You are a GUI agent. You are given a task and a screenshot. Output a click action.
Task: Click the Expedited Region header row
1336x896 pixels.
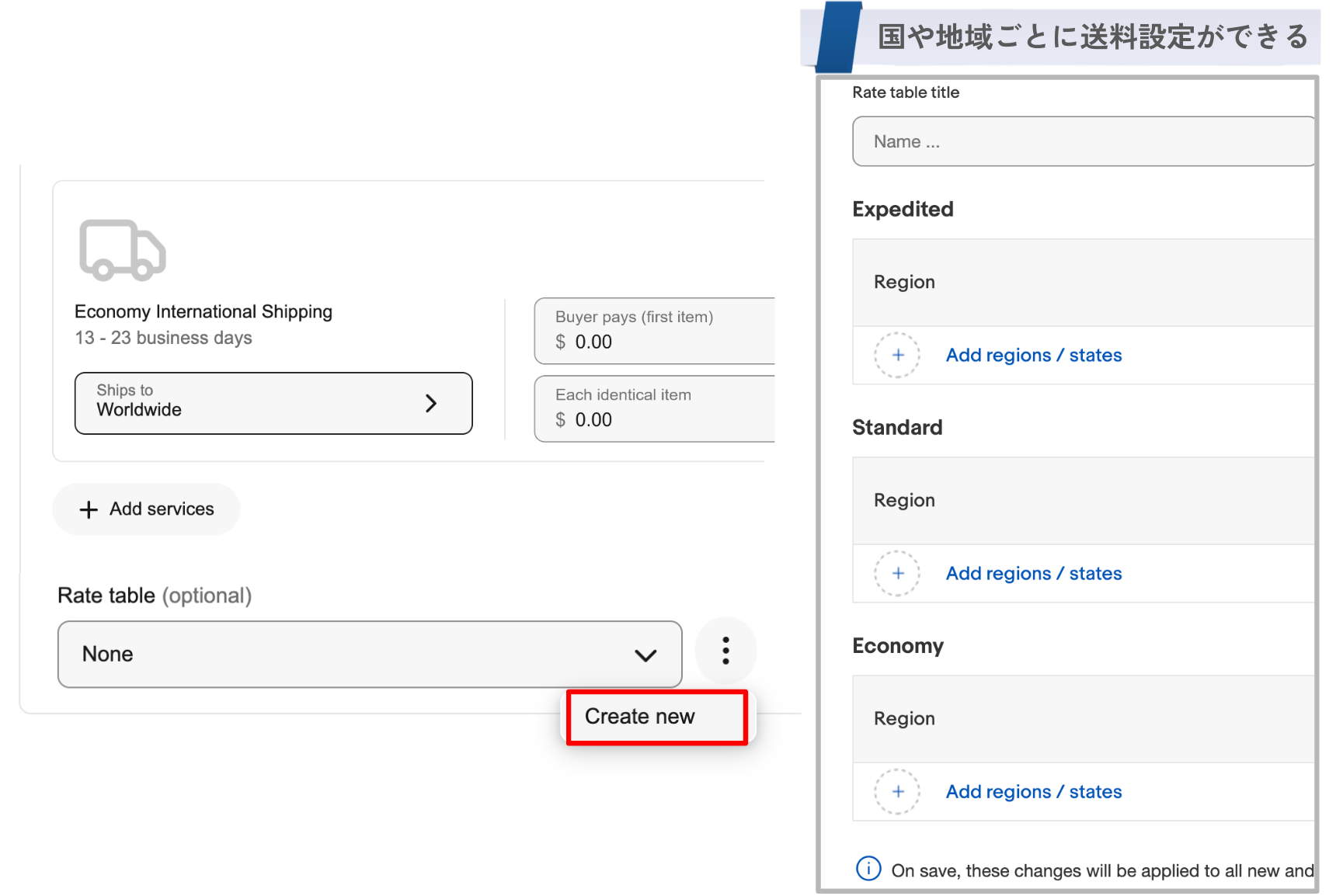coord(1082,282)
